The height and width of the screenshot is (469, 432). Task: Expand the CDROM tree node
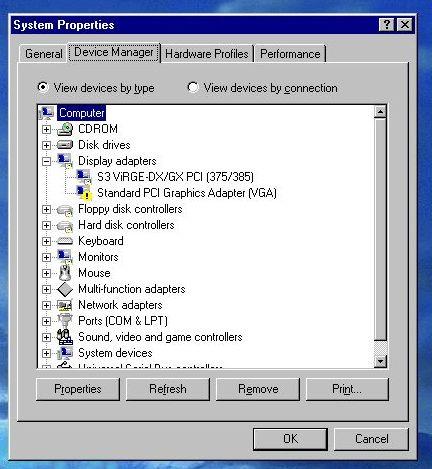46,129
